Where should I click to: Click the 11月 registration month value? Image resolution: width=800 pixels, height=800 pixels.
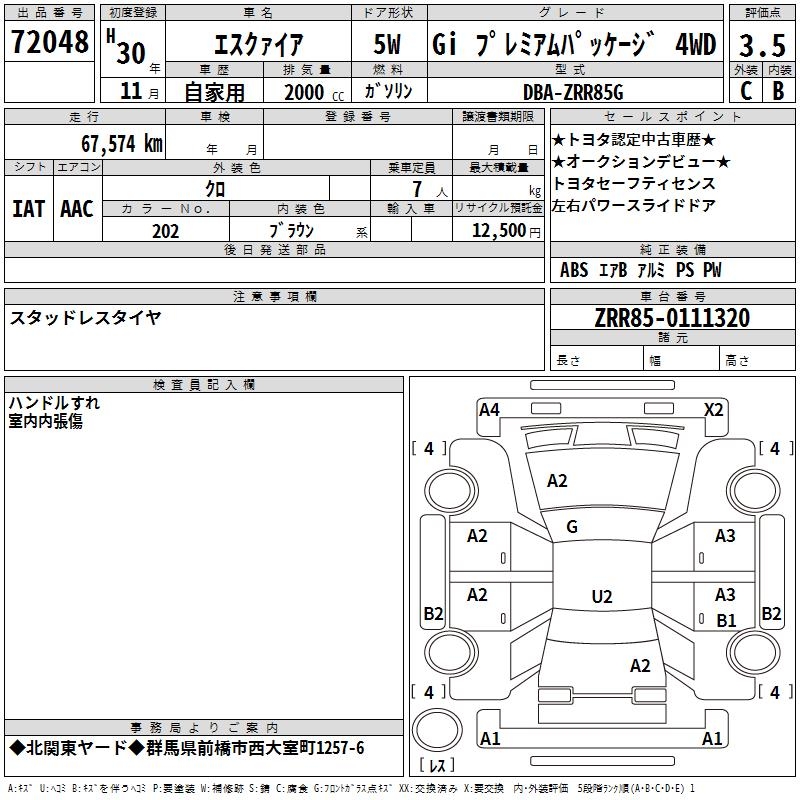click(x=139, y=91)
